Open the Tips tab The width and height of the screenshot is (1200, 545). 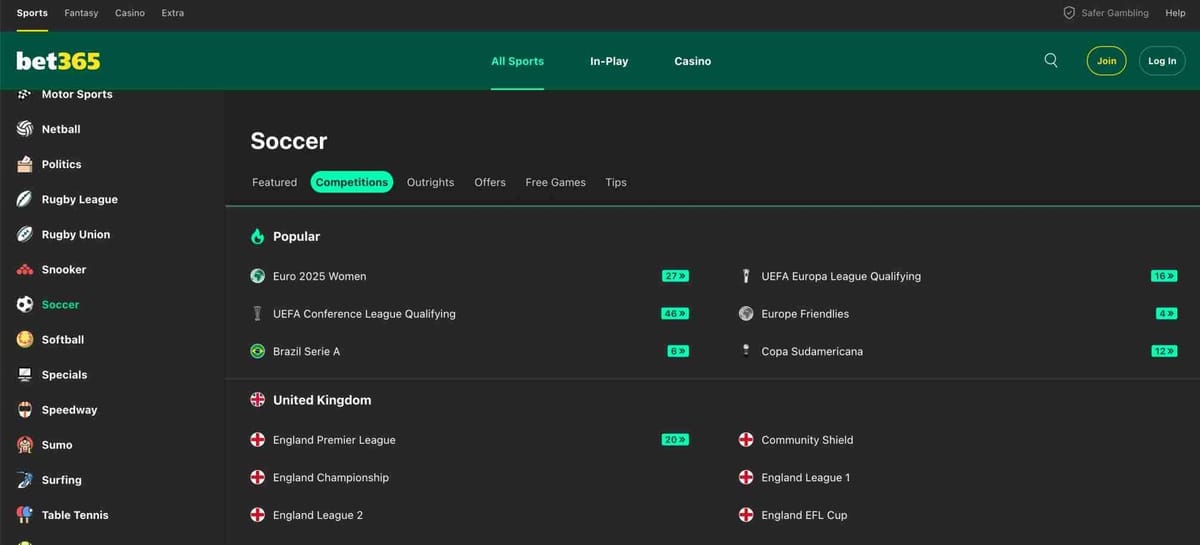[x=616, y=182]
